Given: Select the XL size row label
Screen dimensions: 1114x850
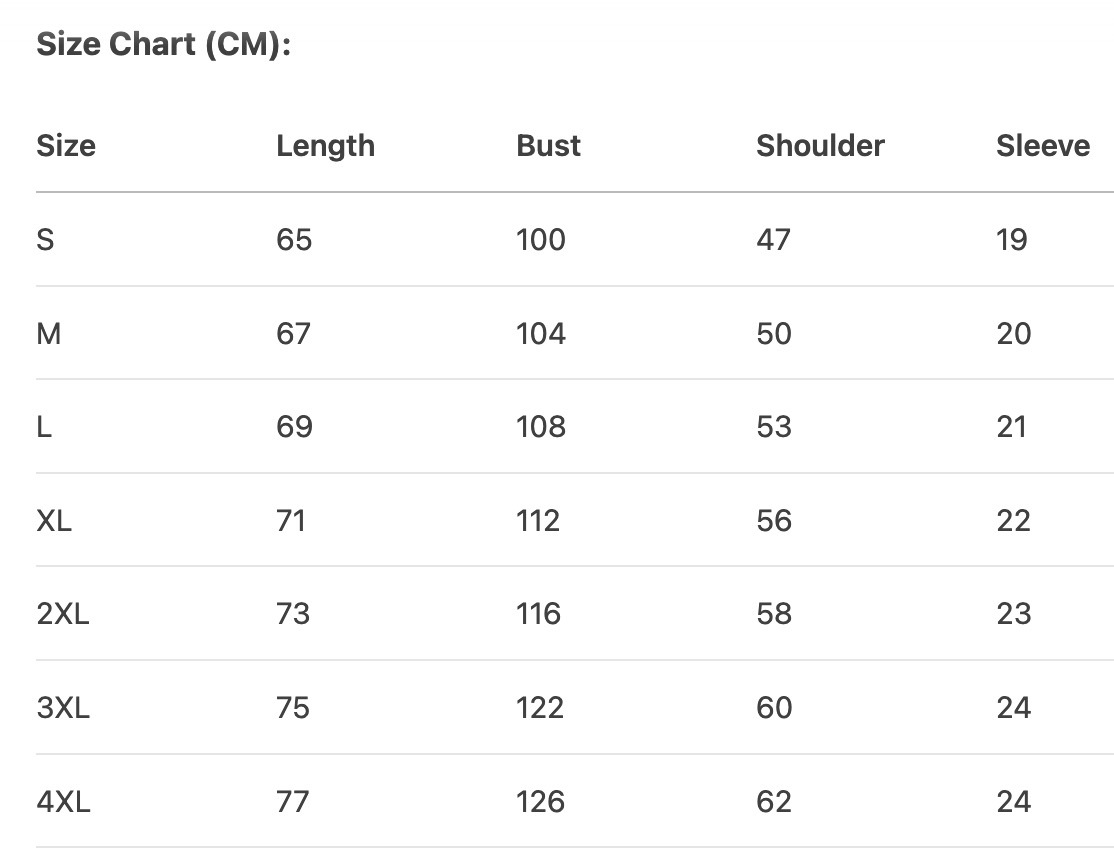Looking at the screenshot, I should (x=54, y=521).
